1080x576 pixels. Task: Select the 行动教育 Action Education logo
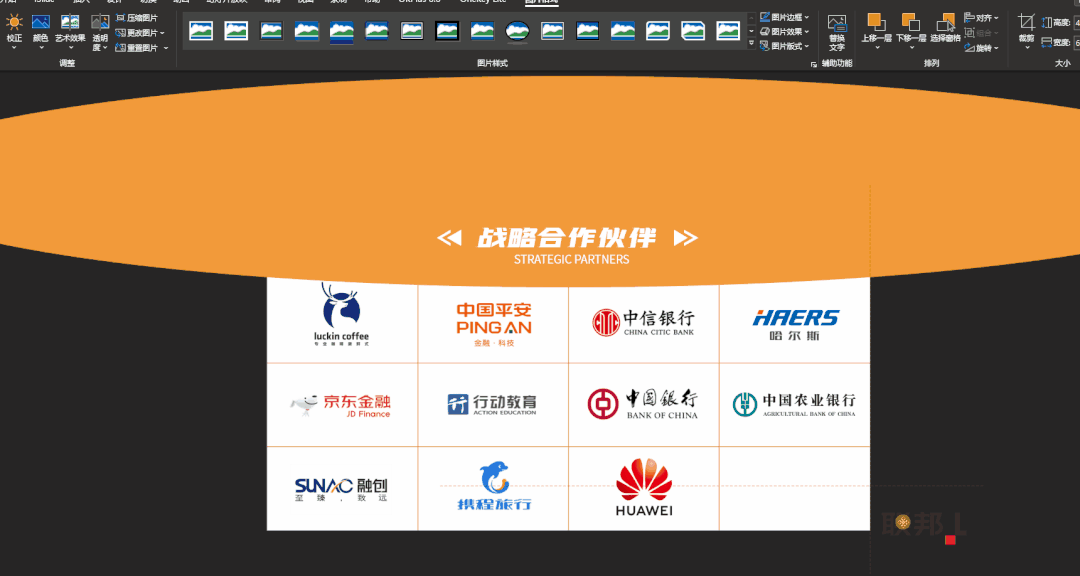492,404
